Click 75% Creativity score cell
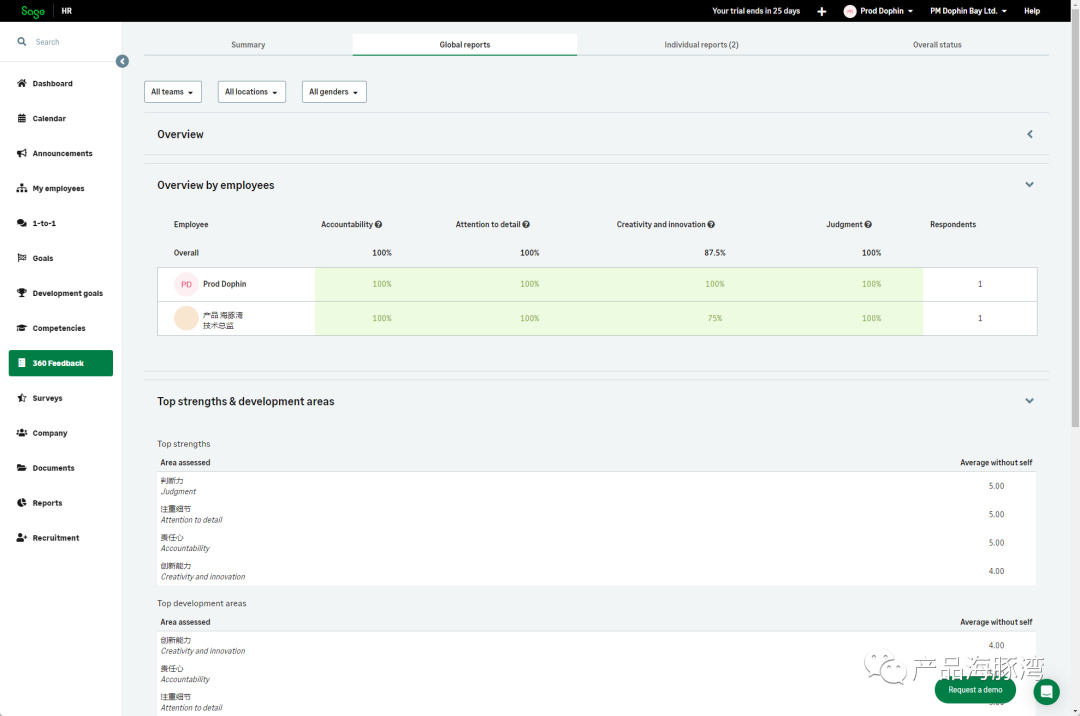The image size is (1080, 716). 715,318
